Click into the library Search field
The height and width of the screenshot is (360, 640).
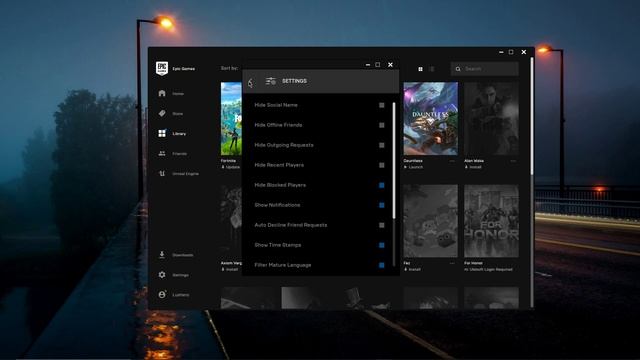coord(484,69)
